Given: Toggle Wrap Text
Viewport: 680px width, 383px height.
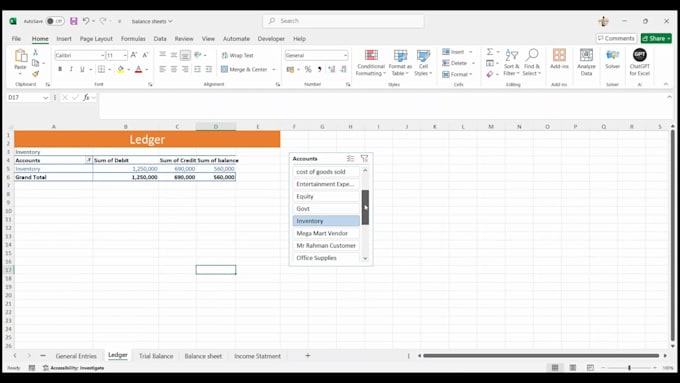Looking at the screenshot, I should tap(237, 55).
